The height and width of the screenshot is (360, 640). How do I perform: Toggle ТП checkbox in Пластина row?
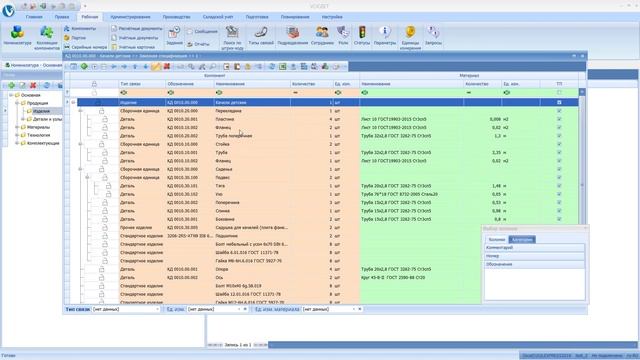tap(559, 119)
